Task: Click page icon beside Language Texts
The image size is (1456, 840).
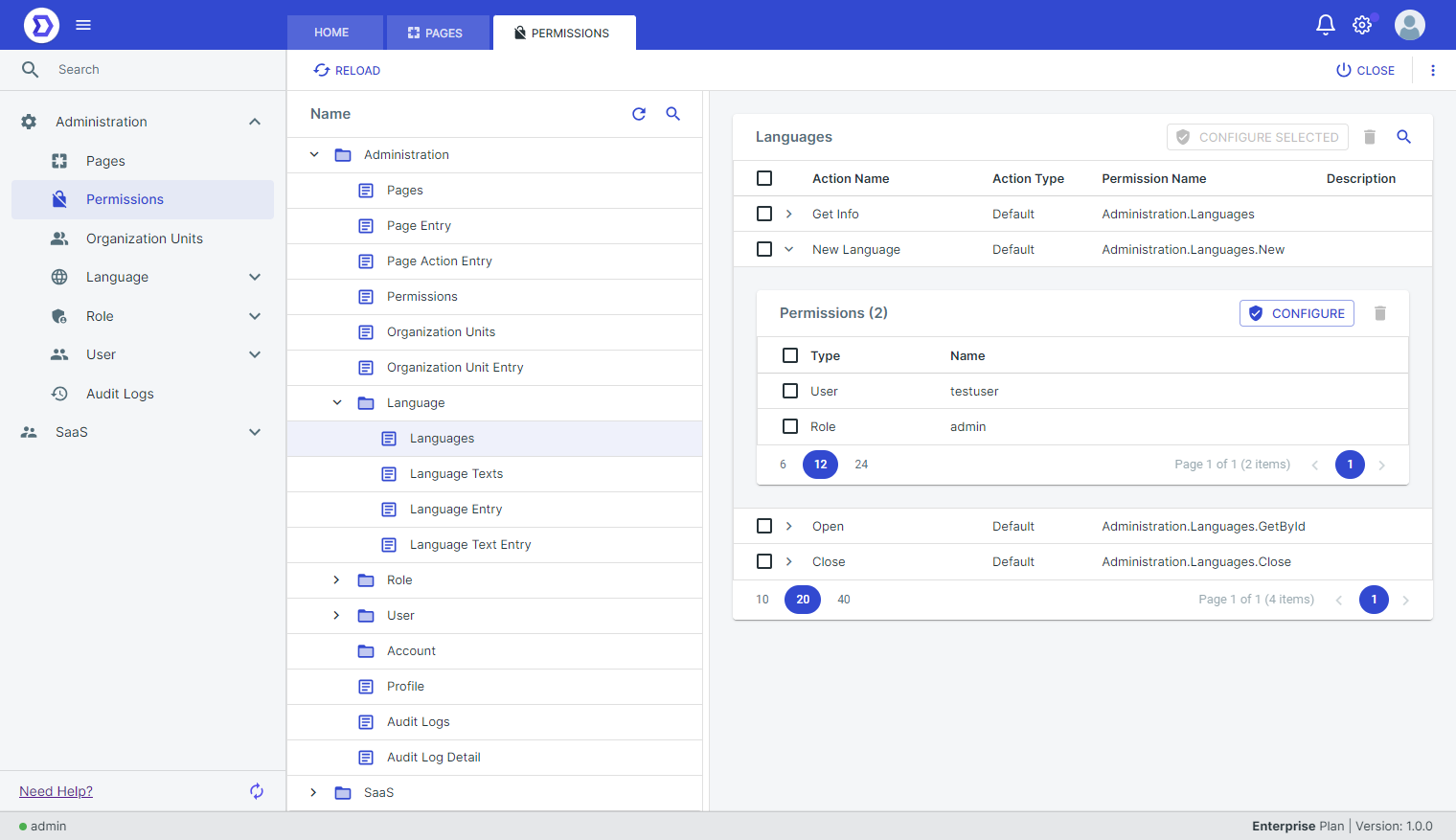Action: click(x=389, y=474)
